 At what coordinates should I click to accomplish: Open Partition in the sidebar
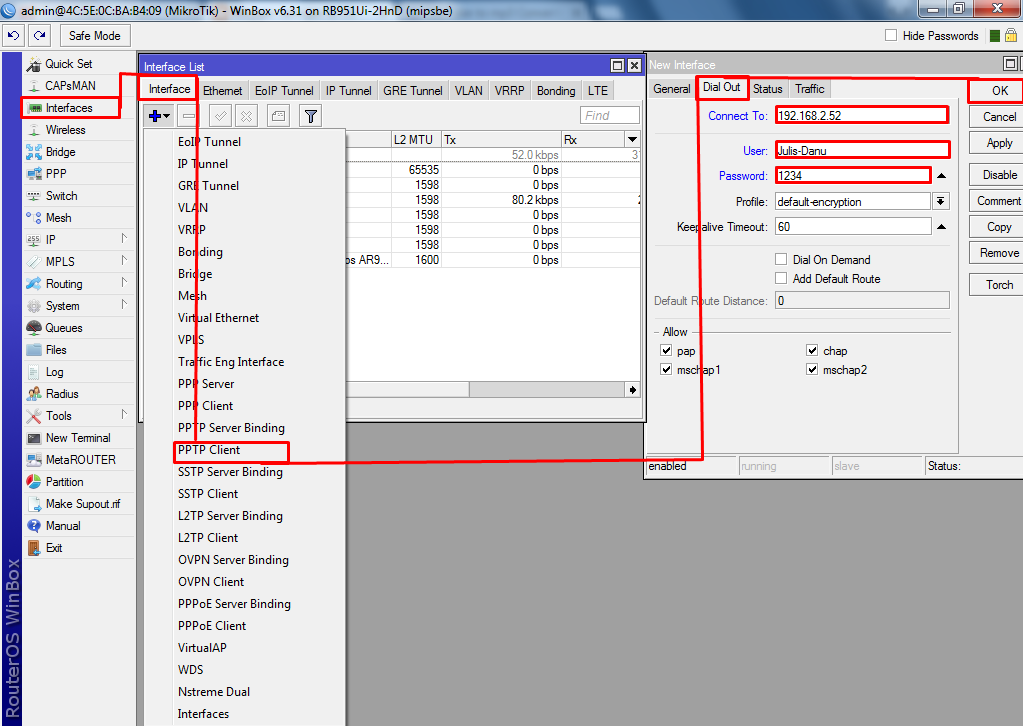(64, 482)
